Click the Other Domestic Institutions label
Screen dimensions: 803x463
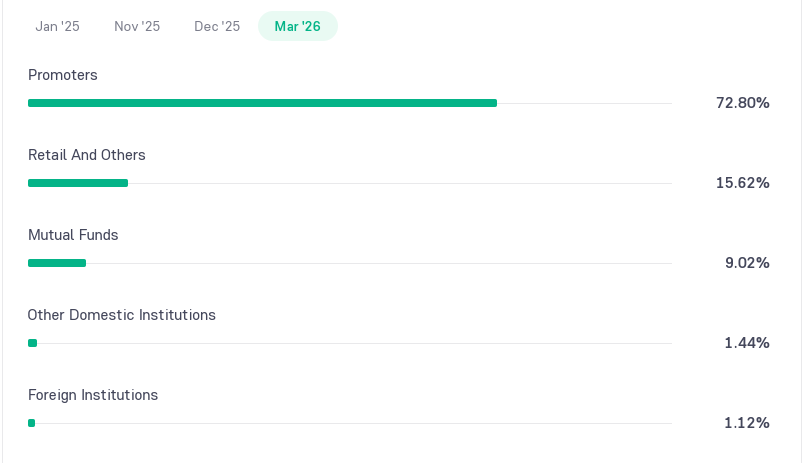click(122, 314)
